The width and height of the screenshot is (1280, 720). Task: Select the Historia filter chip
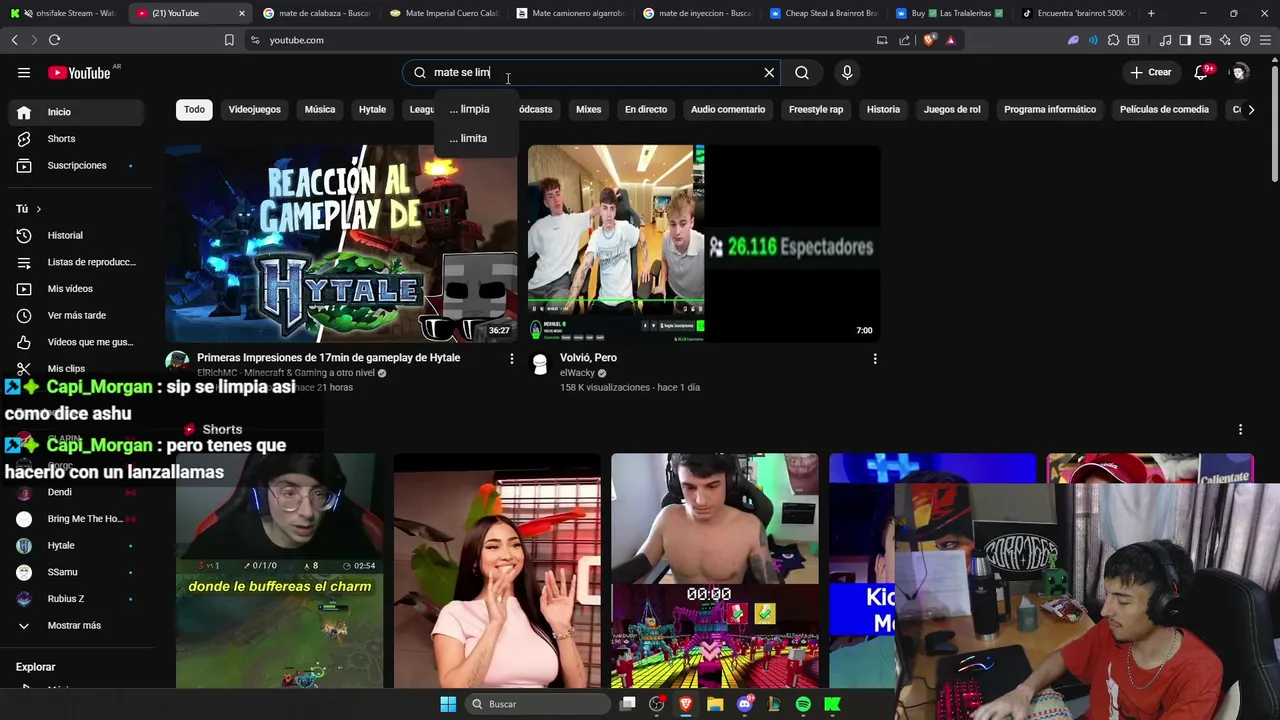(883, 109)
